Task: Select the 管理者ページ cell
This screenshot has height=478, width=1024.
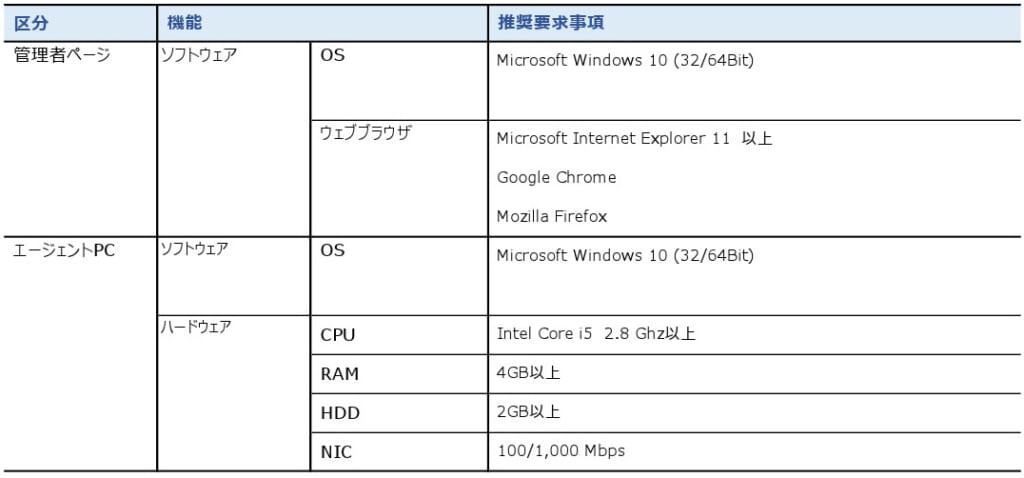Action: [62, 56]
